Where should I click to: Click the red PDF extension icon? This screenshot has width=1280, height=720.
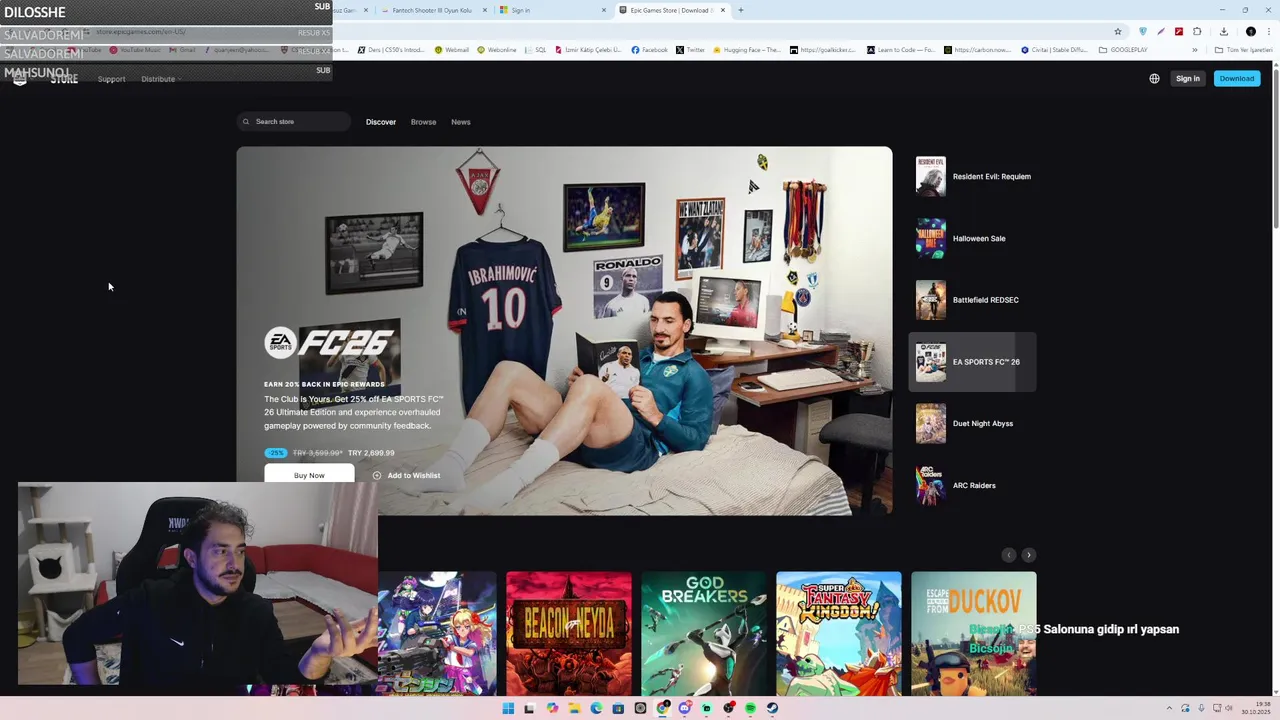1179,31
